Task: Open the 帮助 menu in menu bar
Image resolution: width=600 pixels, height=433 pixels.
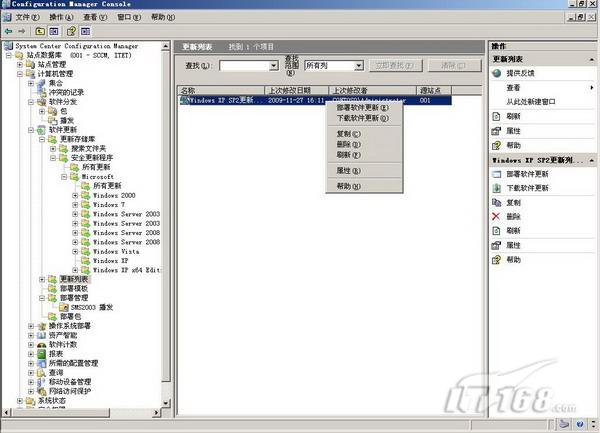Action: 163,17
